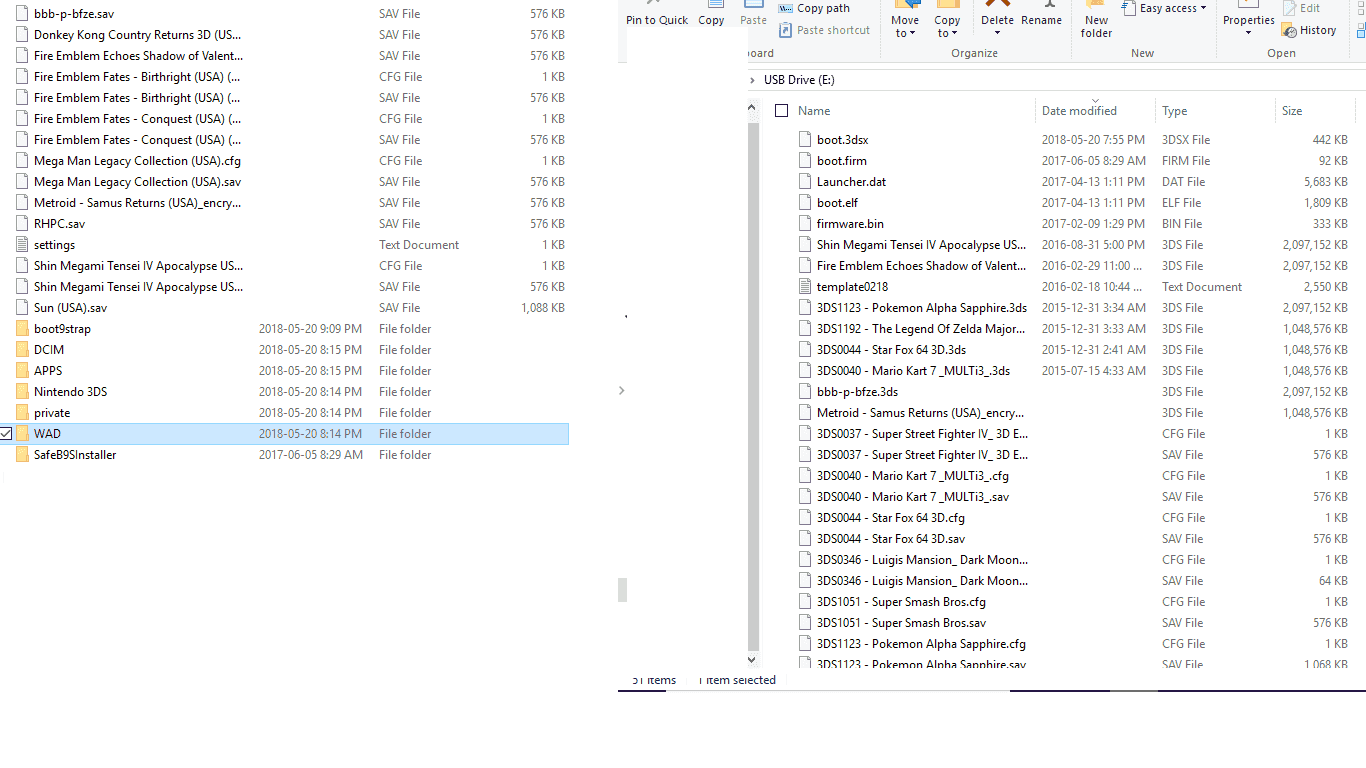Click the size value "5,683 KB"

click(x=1326, y=182)
